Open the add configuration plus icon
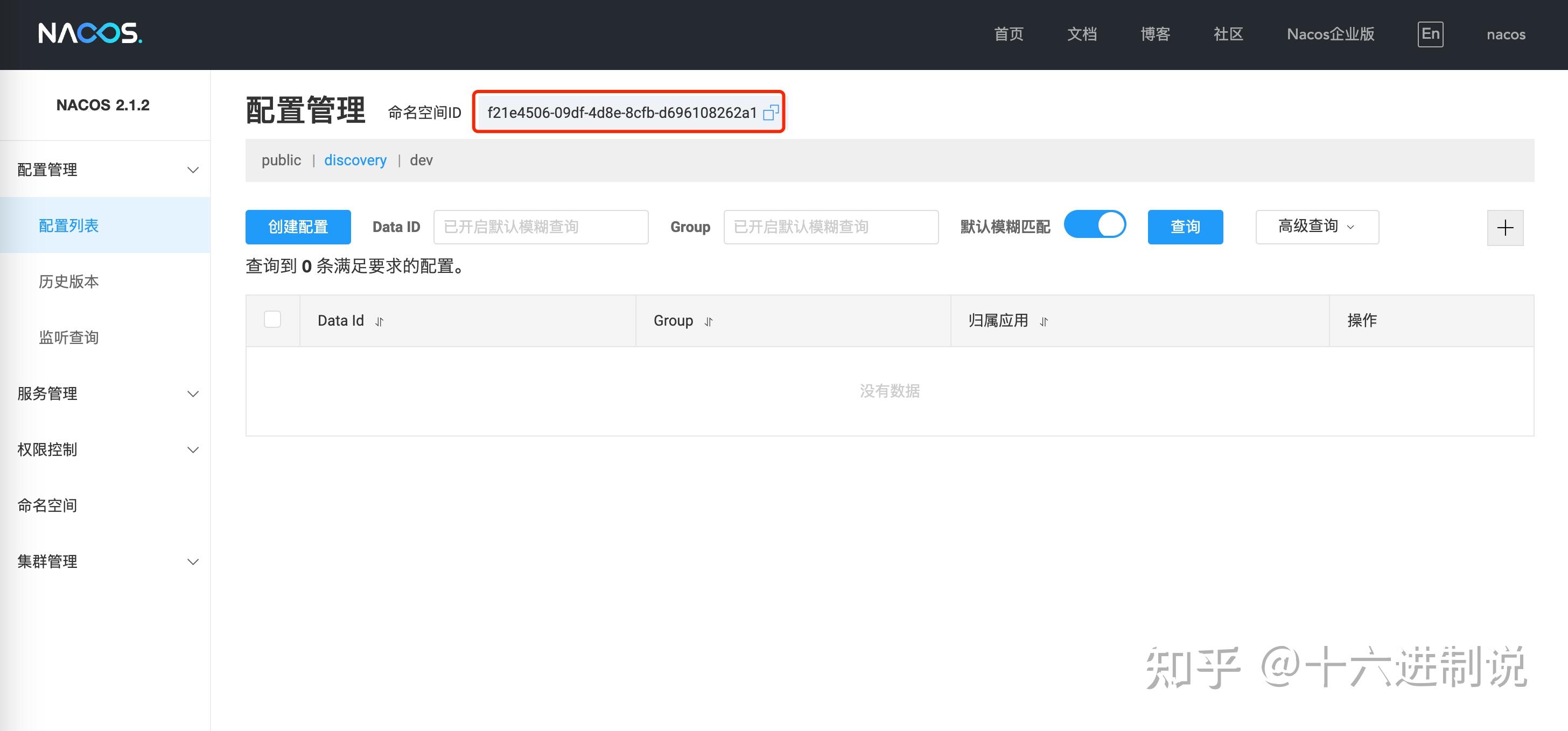 pos(1506,227)
